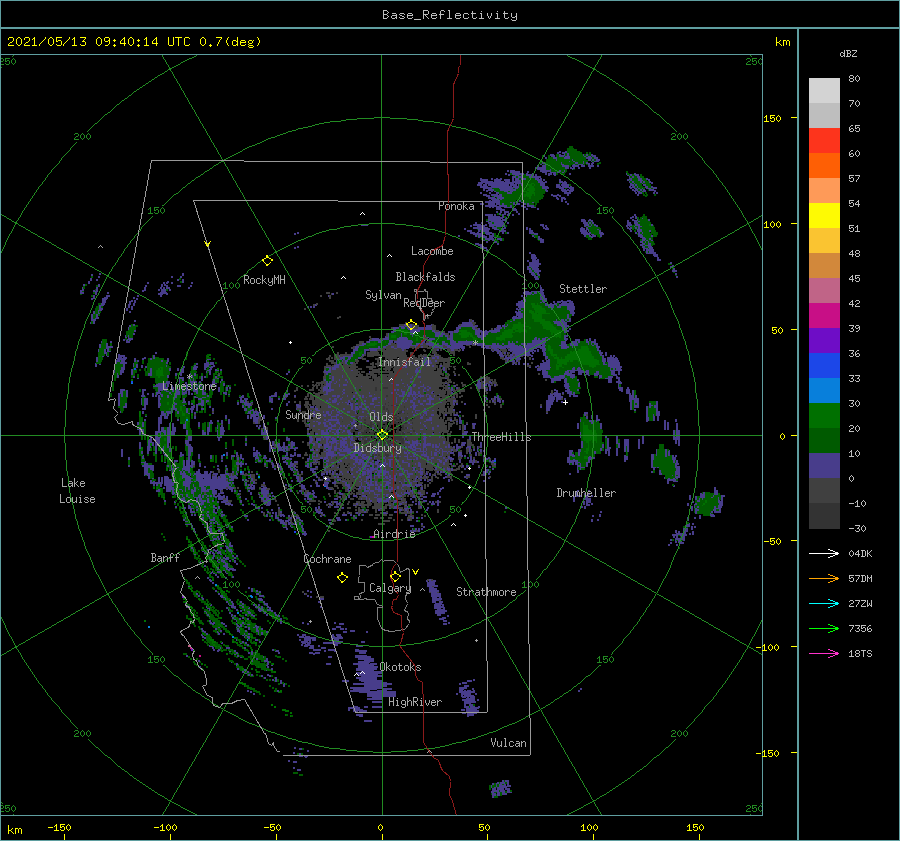
Task: Click the Base_Reflectivity title
Action: (x=450, y=15)
